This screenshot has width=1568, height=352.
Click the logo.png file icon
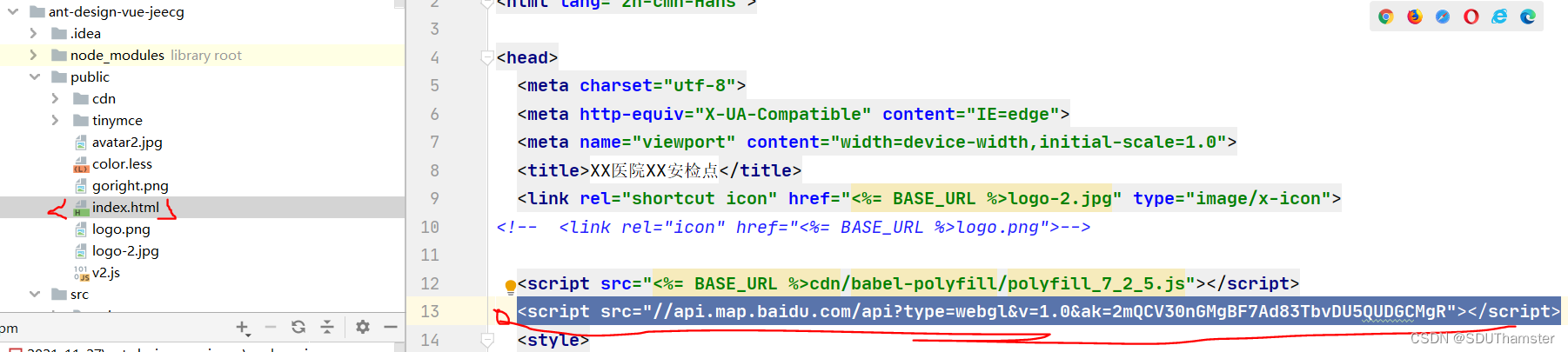tap(81, 229)
